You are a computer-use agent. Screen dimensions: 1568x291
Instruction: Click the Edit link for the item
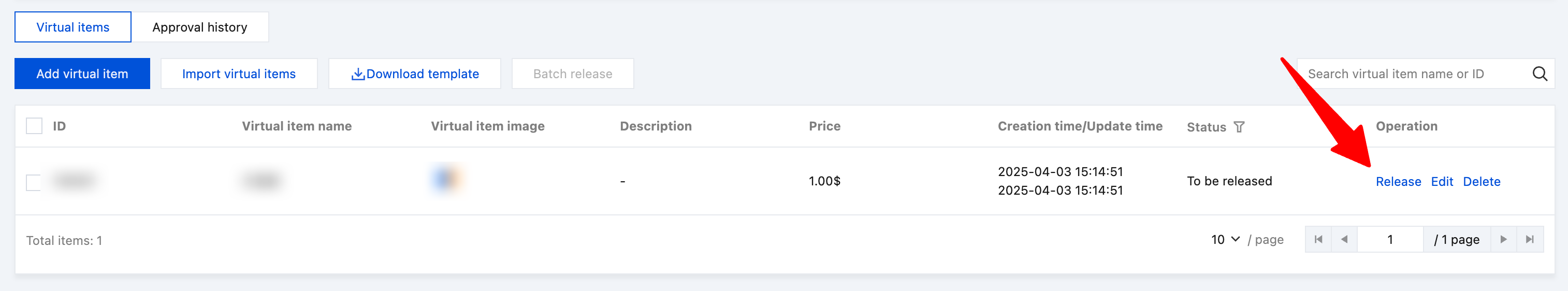(1442, 181)
